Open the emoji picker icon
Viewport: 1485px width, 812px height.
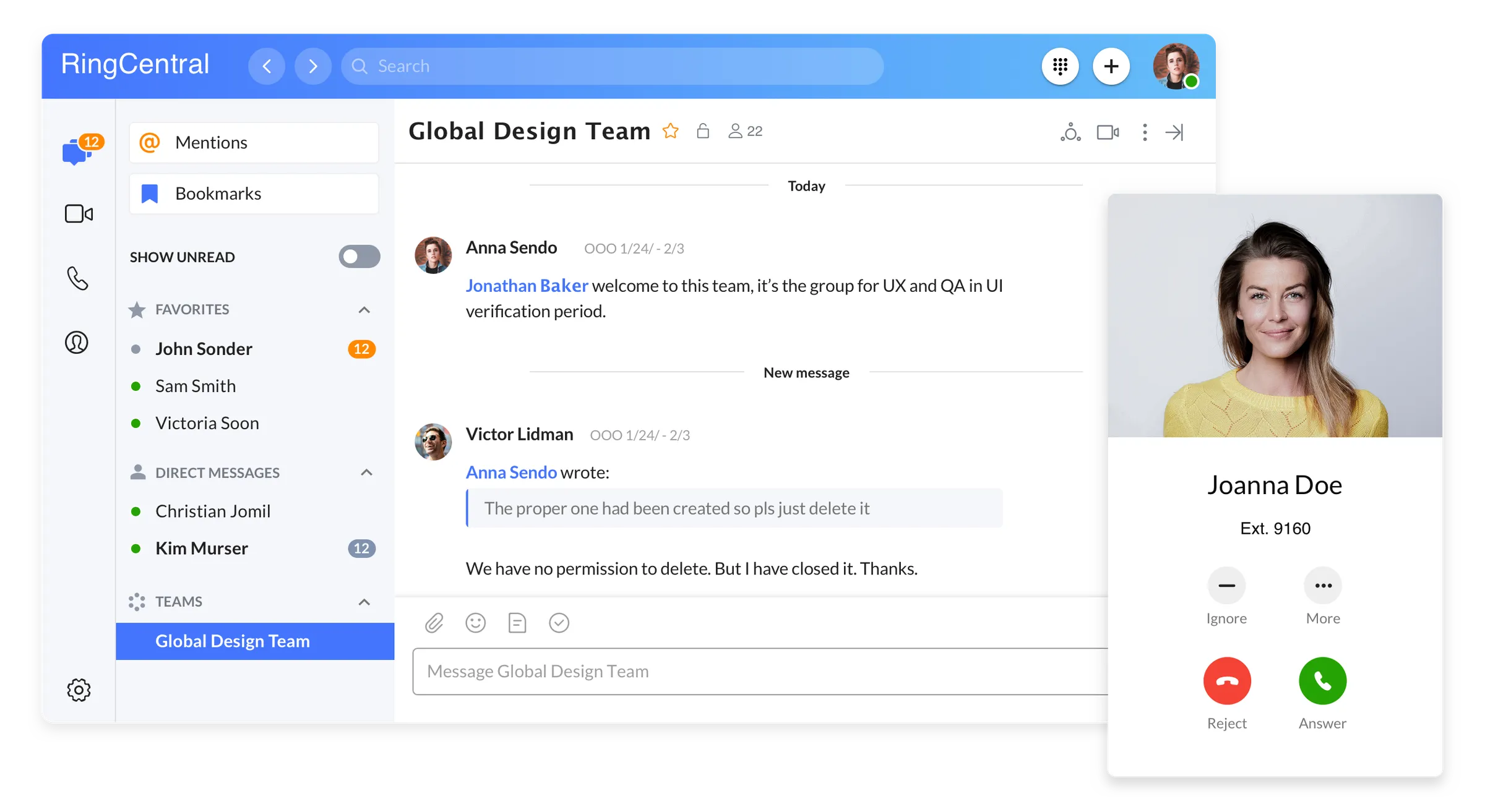click(x=475, y=623)
